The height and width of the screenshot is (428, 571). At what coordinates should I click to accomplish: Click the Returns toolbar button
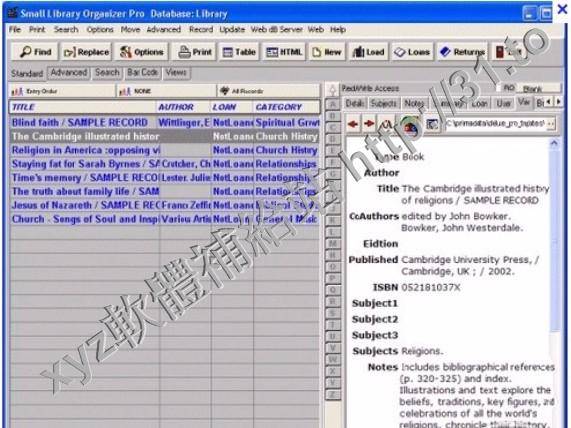pyautogui.click(x=462, y=52)
